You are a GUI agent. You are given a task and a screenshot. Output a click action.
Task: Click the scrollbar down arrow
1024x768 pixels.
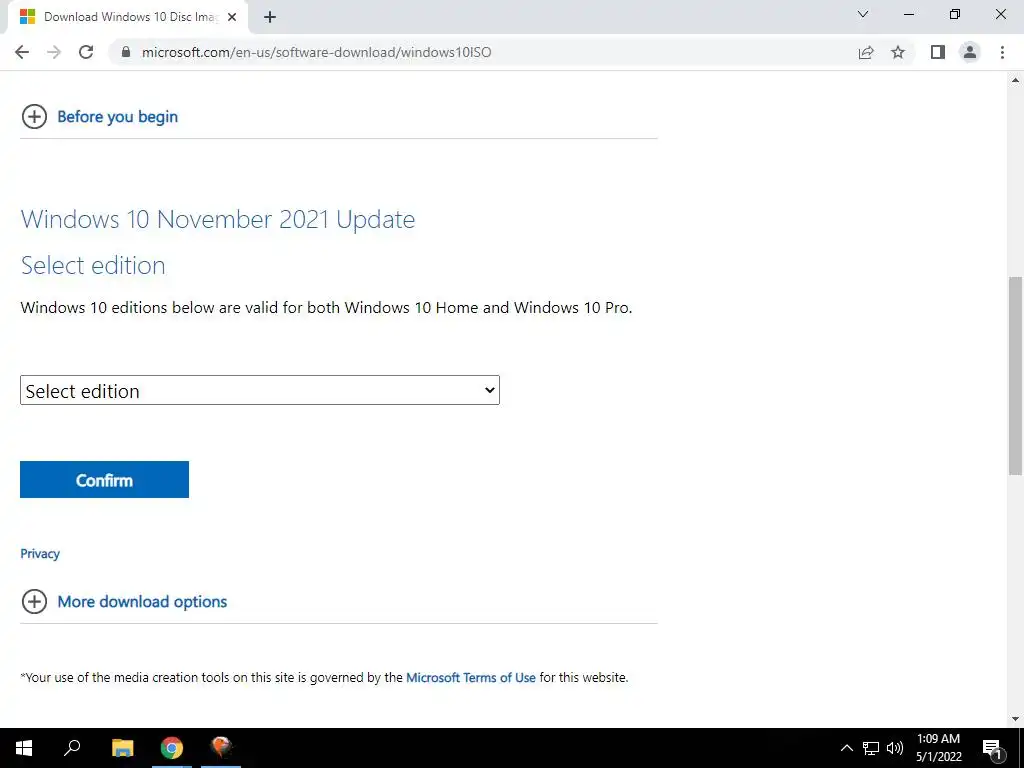pyautogui.click(x=1015, y=720)
